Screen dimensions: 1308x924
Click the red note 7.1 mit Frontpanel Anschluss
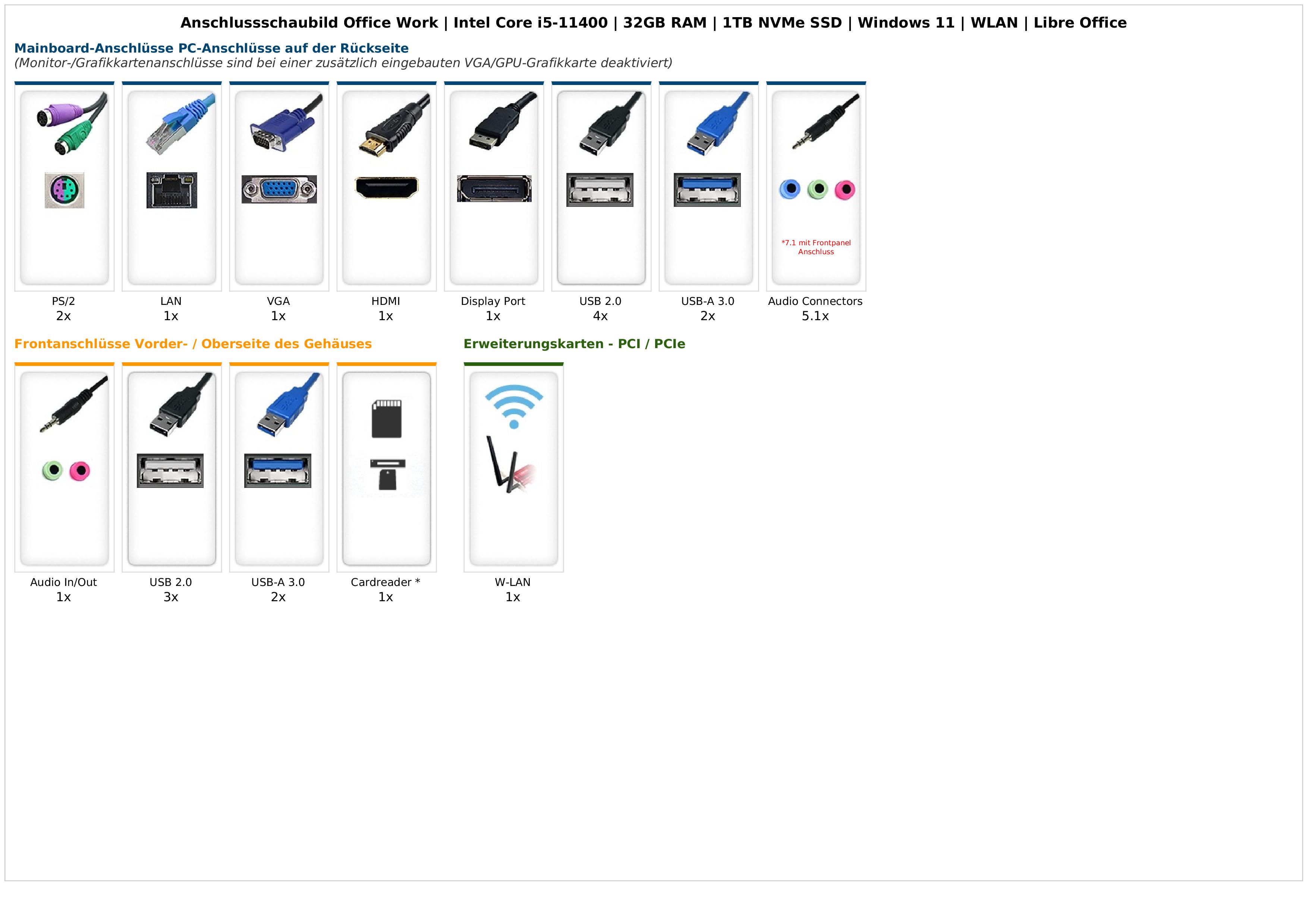click(816, 247)
